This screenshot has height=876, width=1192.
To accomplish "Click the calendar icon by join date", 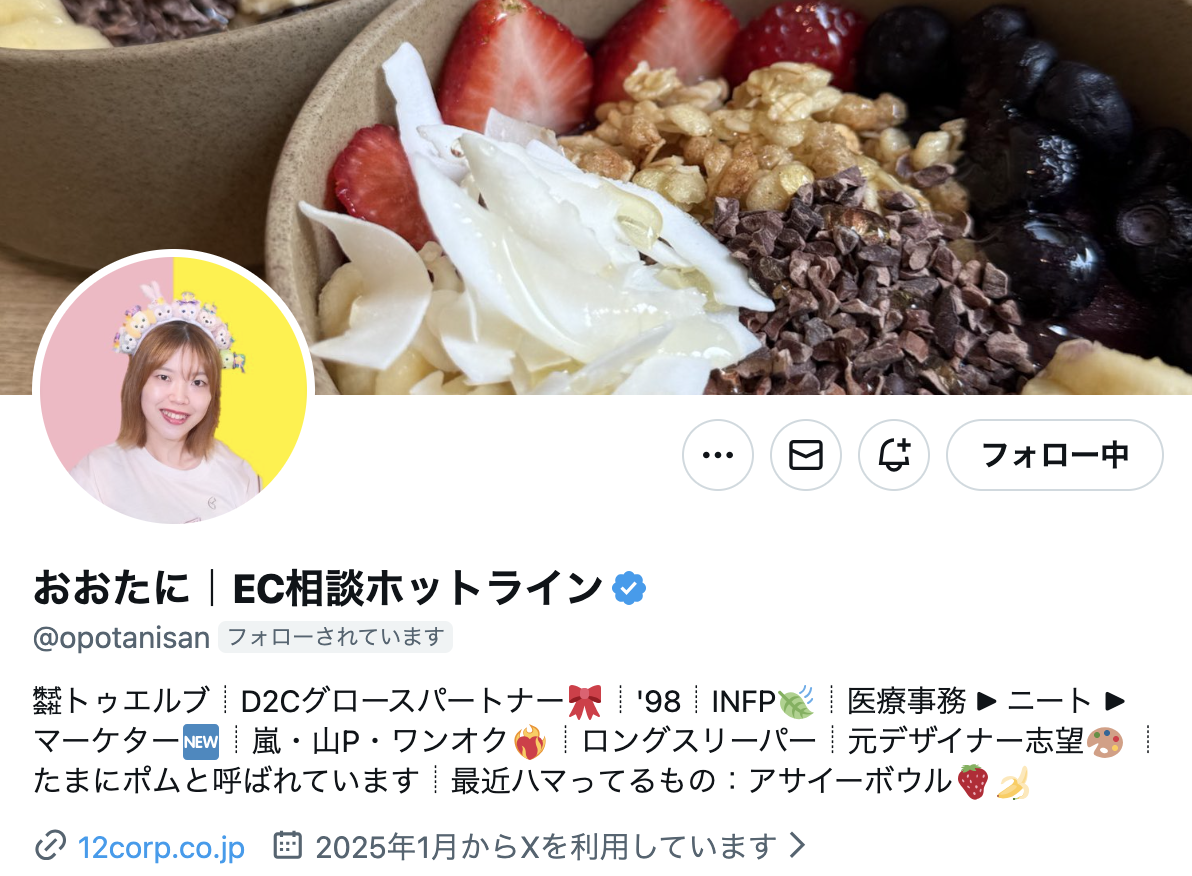I will [x=287, y=845].
